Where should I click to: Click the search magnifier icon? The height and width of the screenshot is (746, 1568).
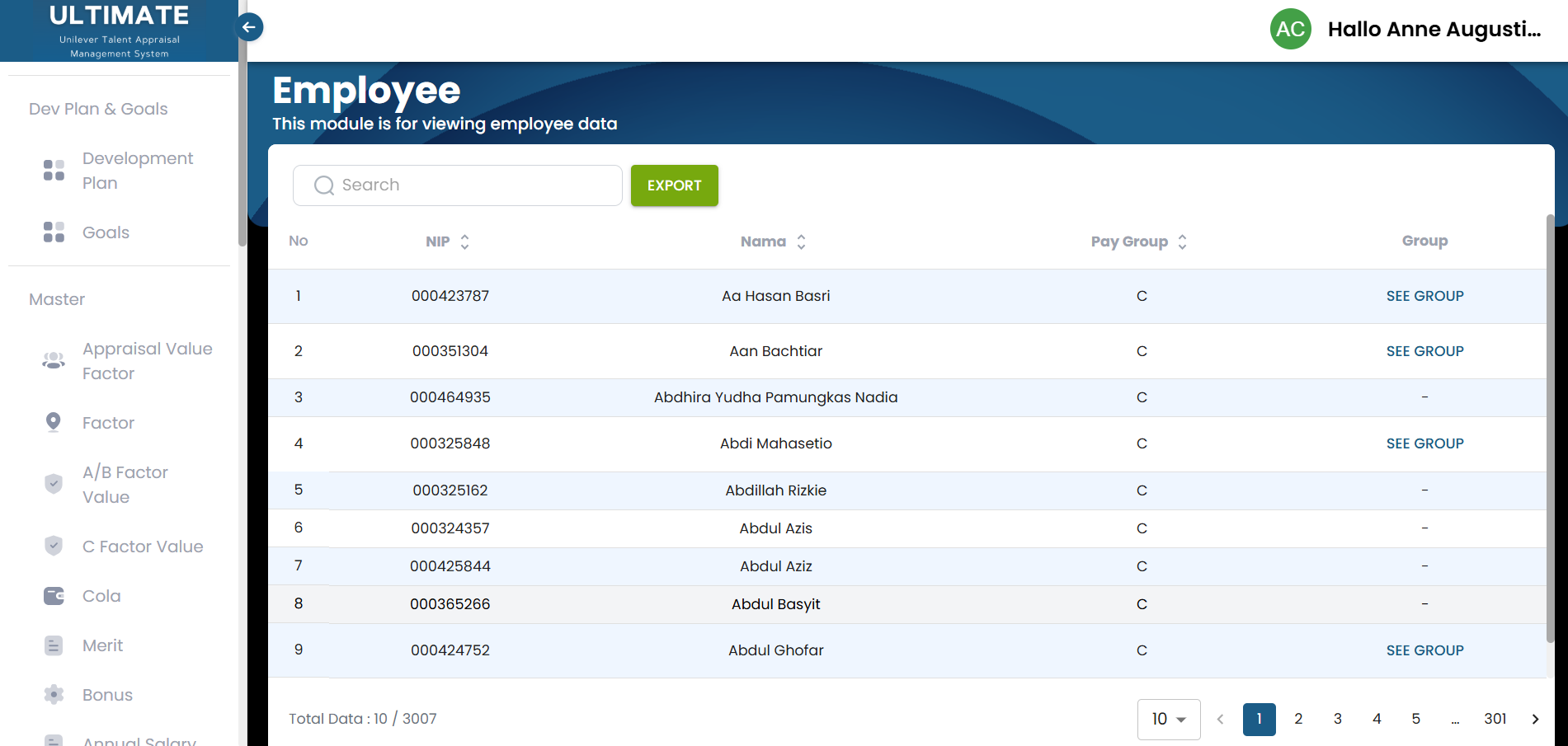click(x=324, y=185)
